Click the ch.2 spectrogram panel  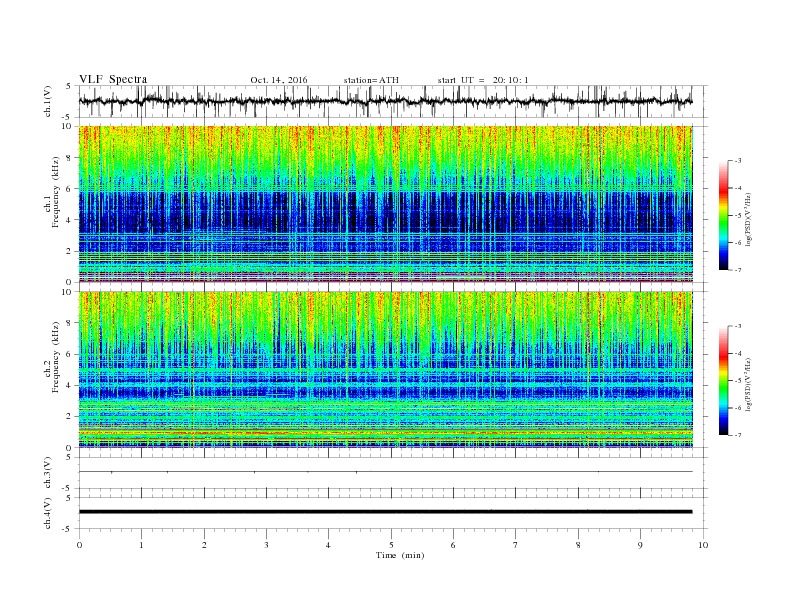[386, 370]
